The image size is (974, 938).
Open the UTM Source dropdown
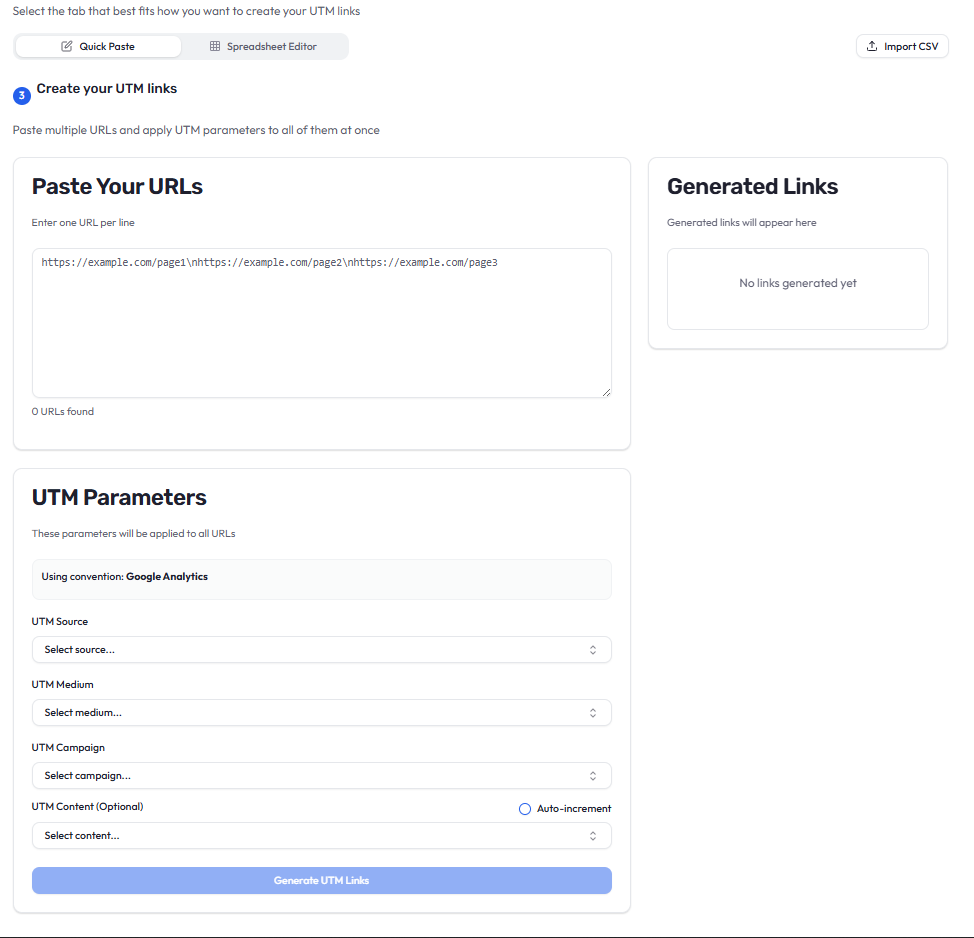pos(322,650)
